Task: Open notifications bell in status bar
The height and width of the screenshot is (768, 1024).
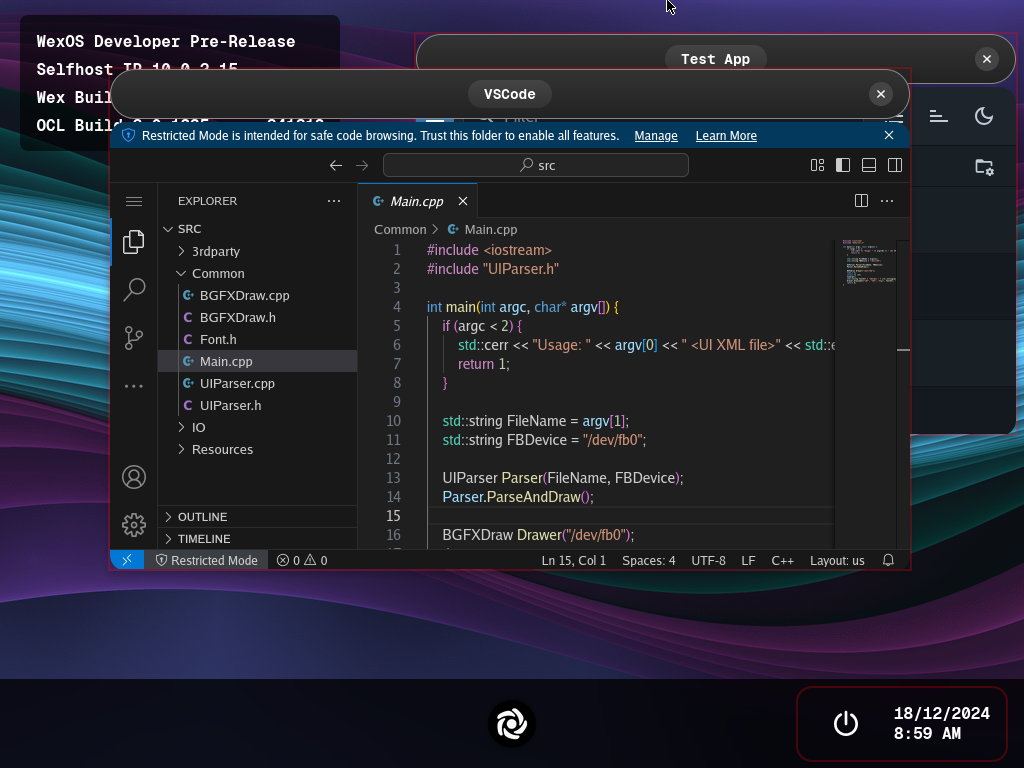Action: point(888,560)
